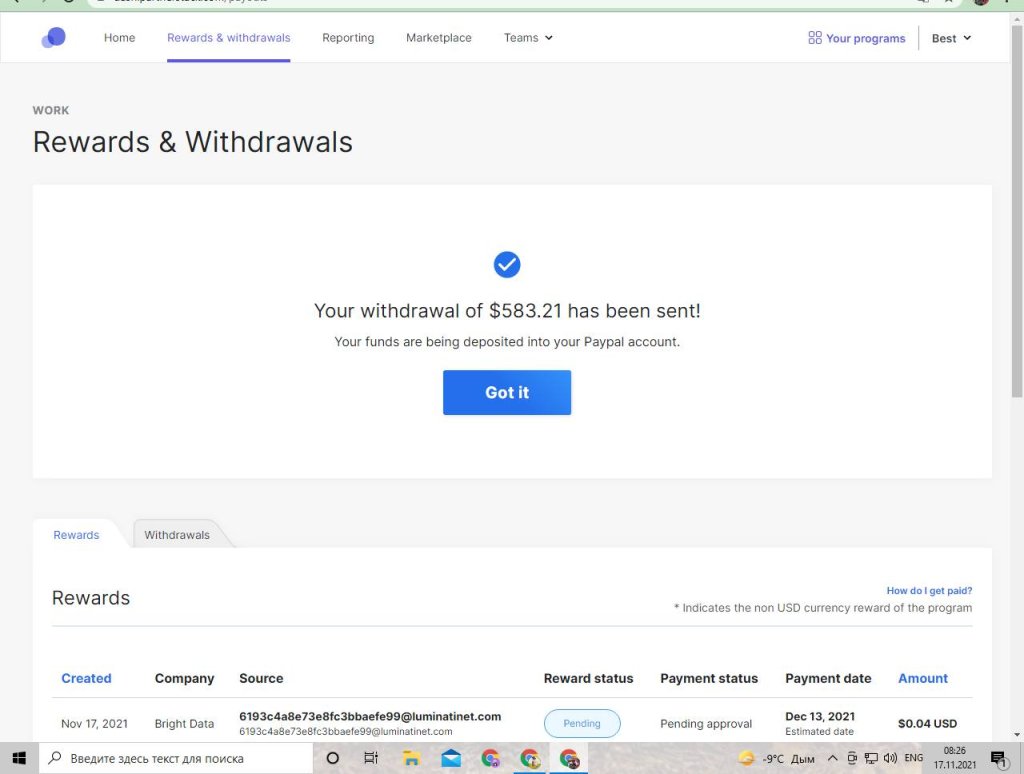
Task: Click the page vertical scrollbar thumb
Action: pyautogui.click(x=1017, y=210)
